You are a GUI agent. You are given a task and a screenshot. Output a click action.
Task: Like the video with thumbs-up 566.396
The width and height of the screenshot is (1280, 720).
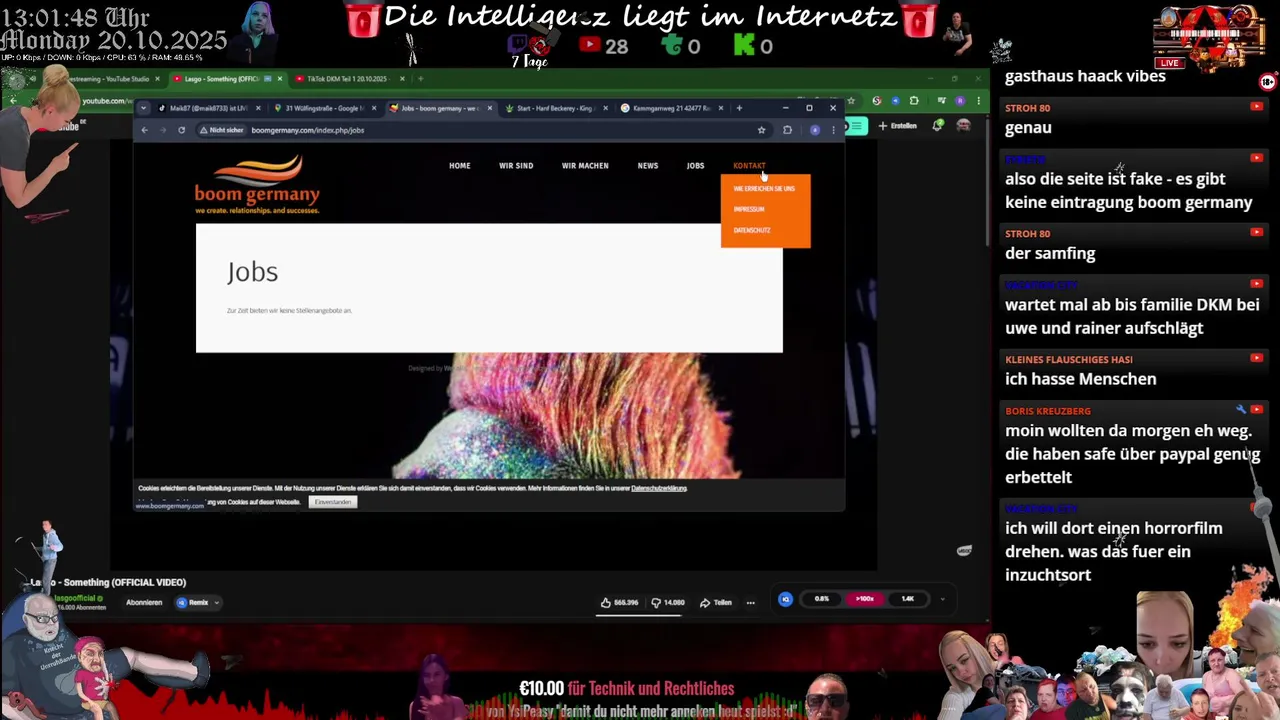coord(619,602)
